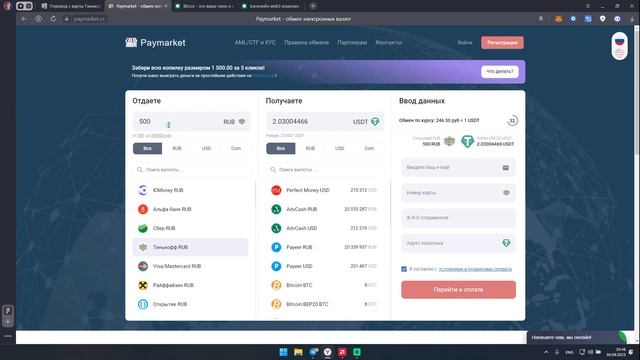This screenshot has height=360, width=640.
Task: Toggle the agreement checkbox for terms
Action: [x=404, y=269]
